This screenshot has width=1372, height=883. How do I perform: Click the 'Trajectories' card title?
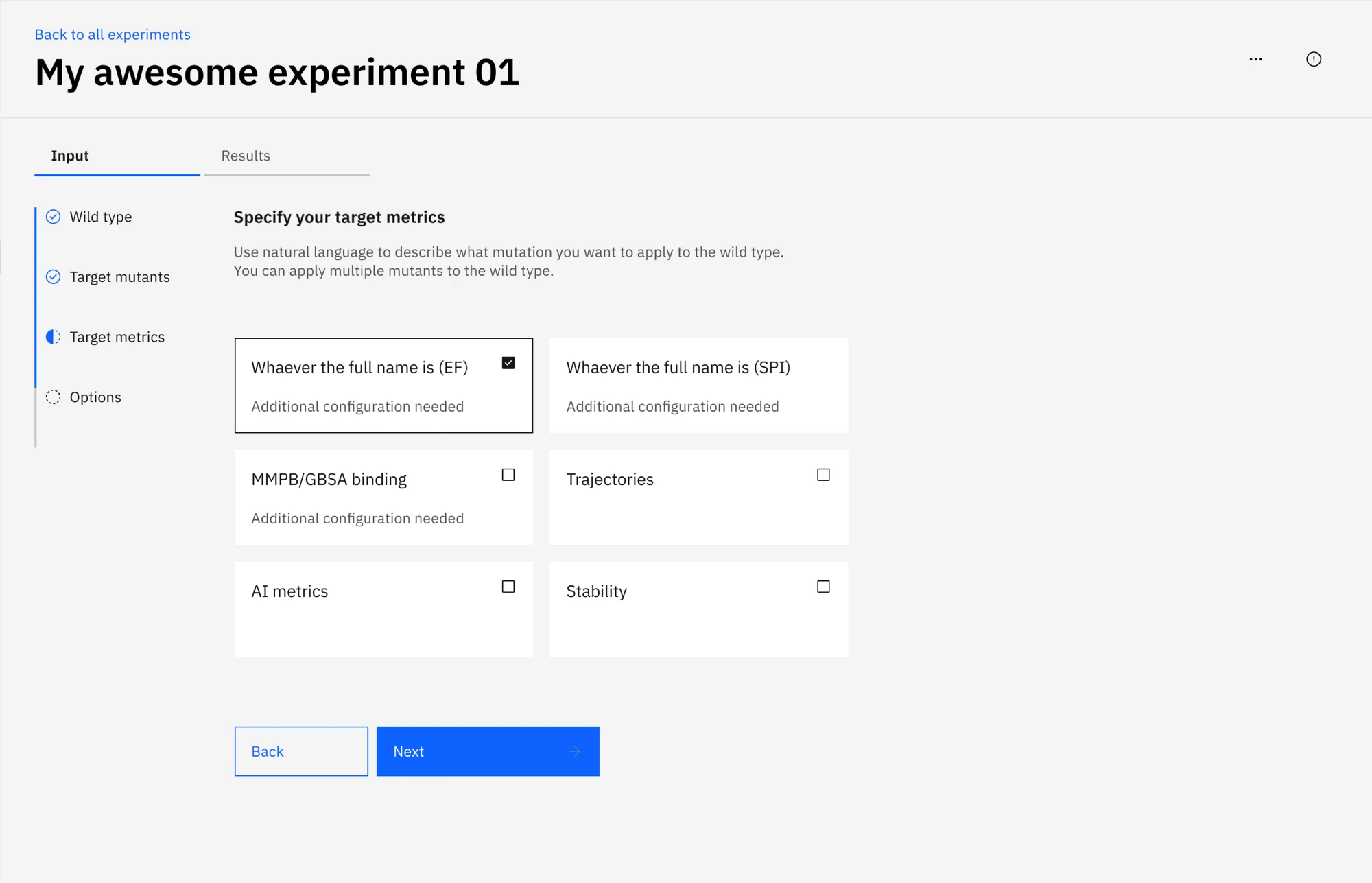[x=610, y=480]
